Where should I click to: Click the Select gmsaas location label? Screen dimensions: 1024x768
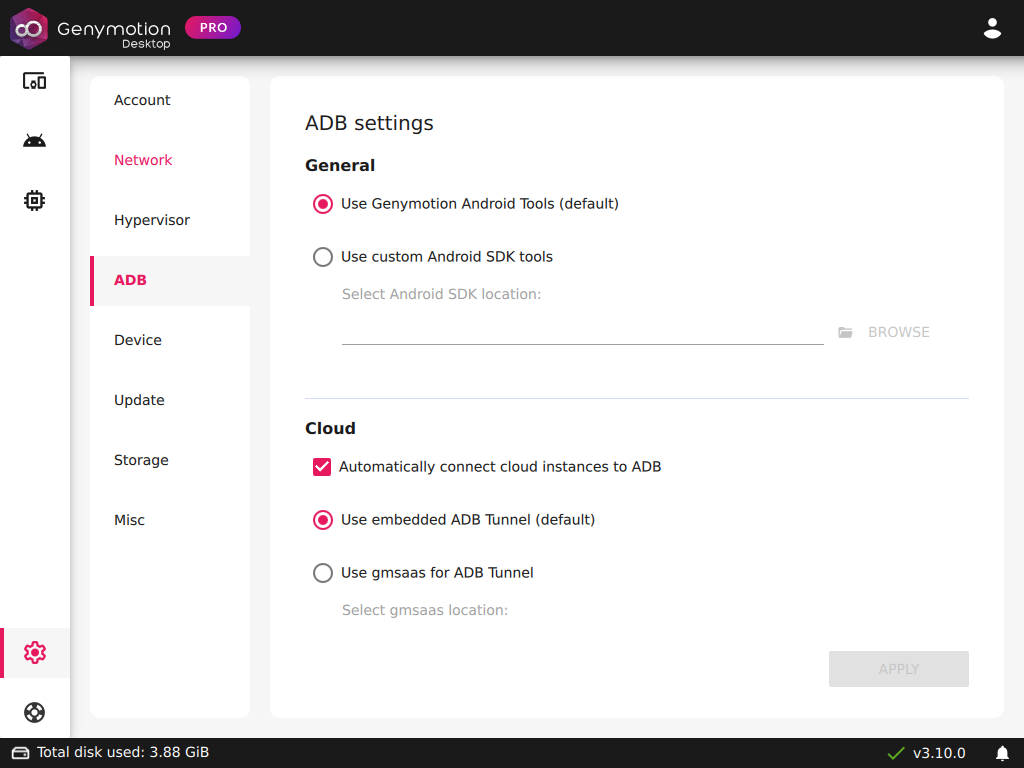coord(424,610)
